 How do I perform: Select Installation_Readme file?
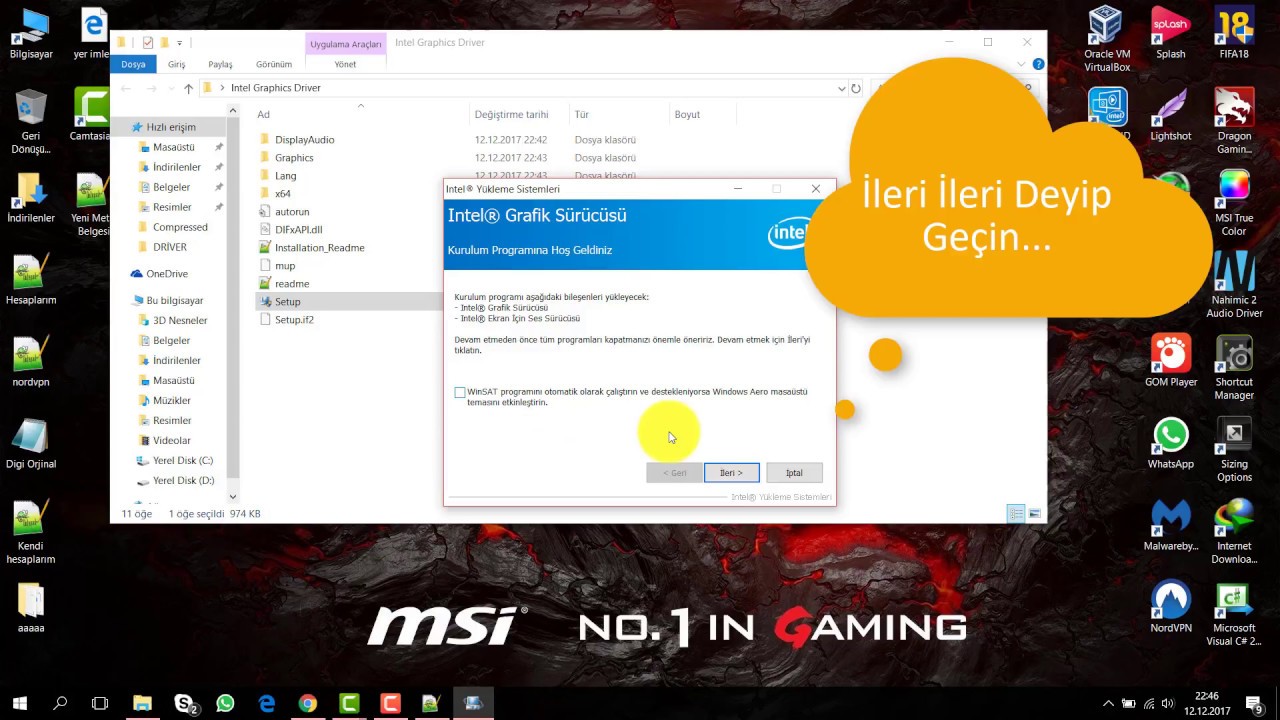319,248
